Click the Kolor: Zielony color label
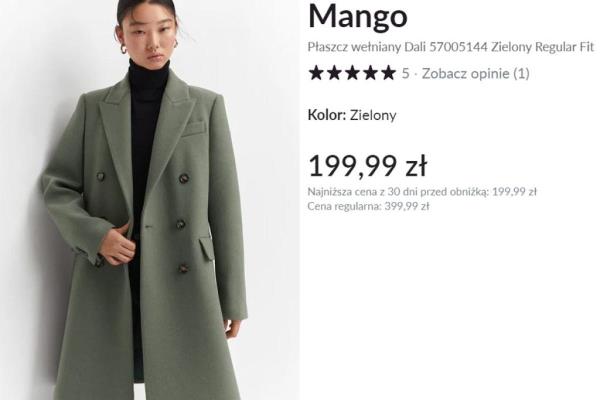The height and width of the screenshot is (400, 600). coord(352,115)
